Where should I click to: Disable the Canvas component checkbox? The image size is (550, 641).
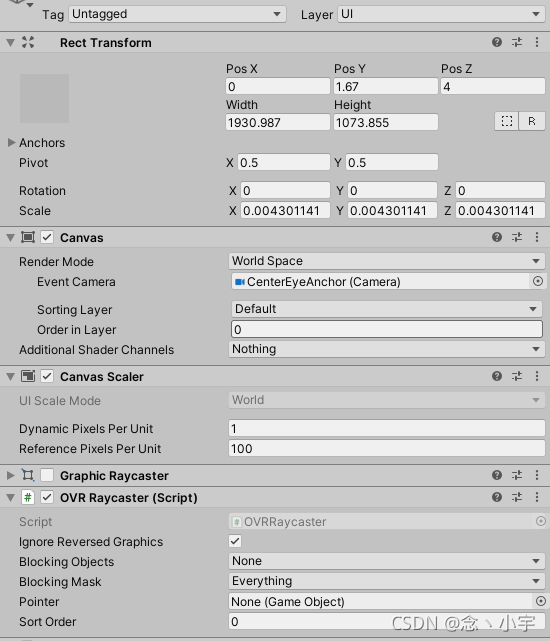47,237
